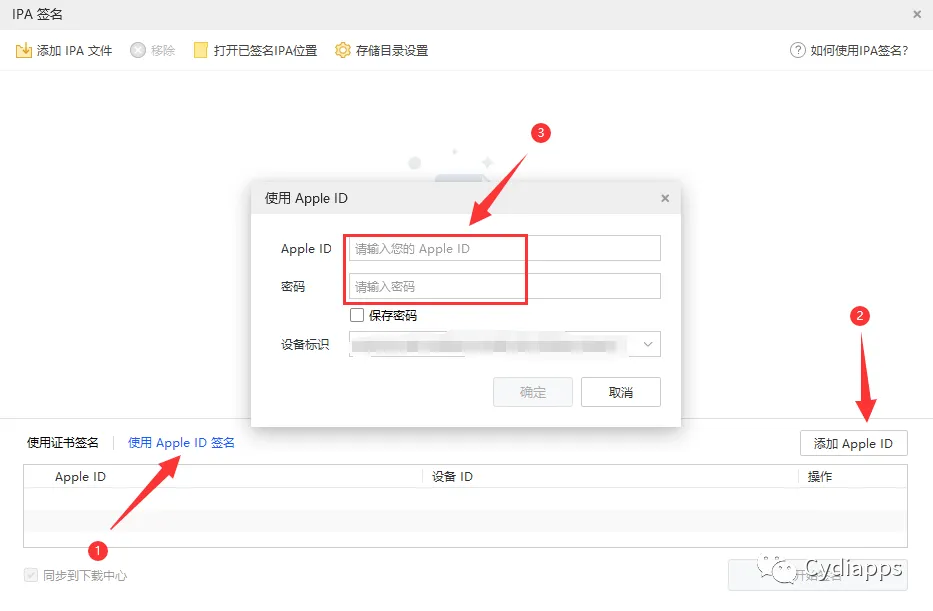Focus the Apple ID input field

(x=505, y=248)
